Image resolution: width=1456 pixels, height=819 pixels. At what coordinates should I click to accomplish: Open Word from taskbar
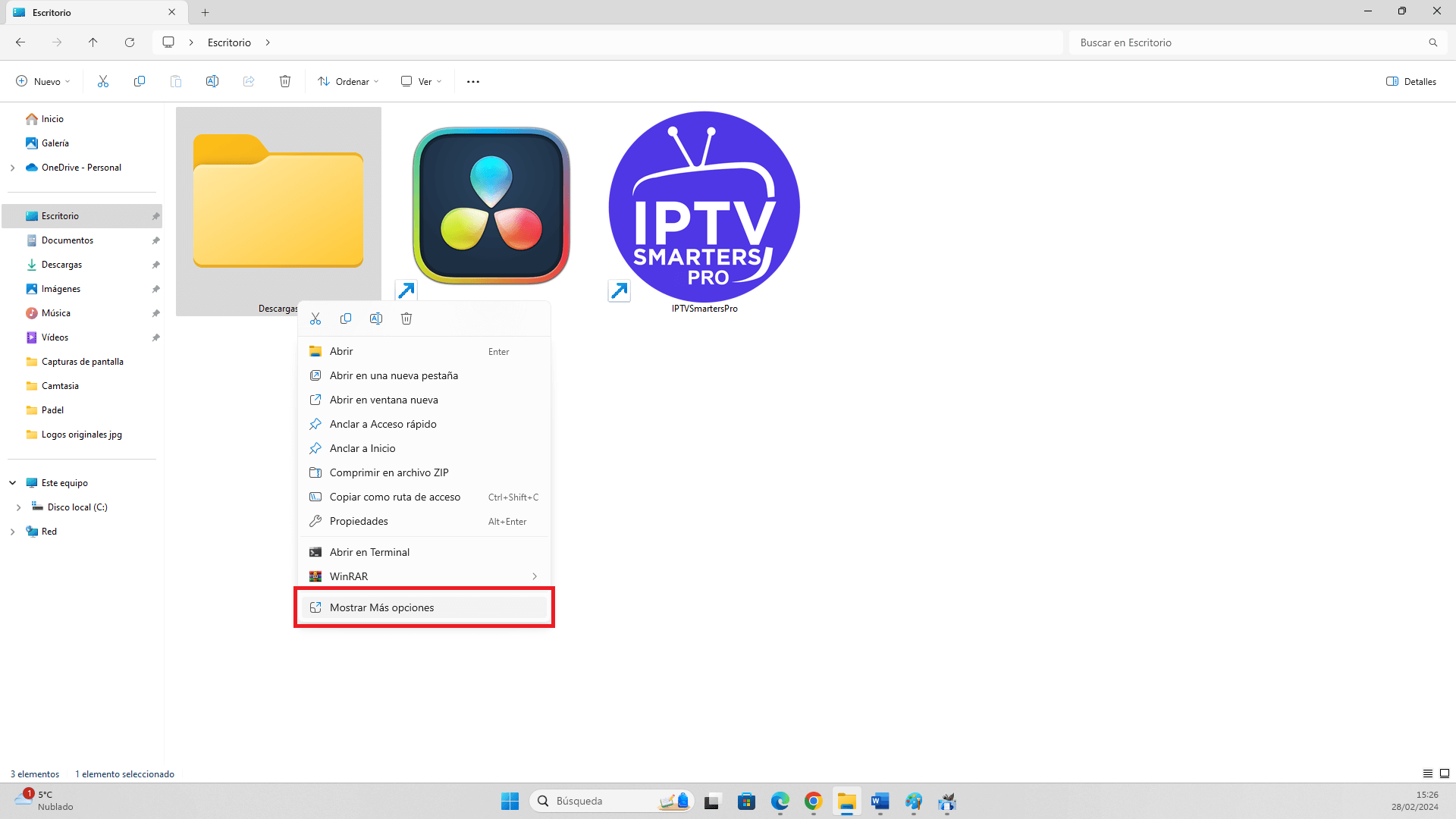880,801
